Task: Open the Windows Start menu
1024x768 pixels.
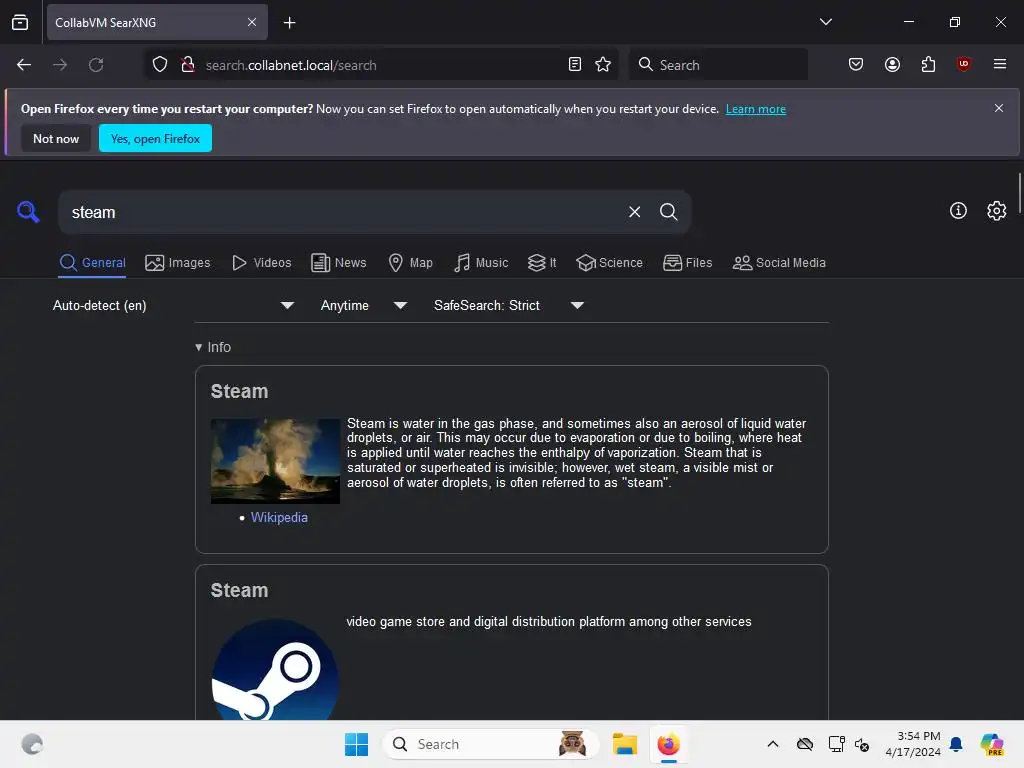Action: tap(357, 744)
